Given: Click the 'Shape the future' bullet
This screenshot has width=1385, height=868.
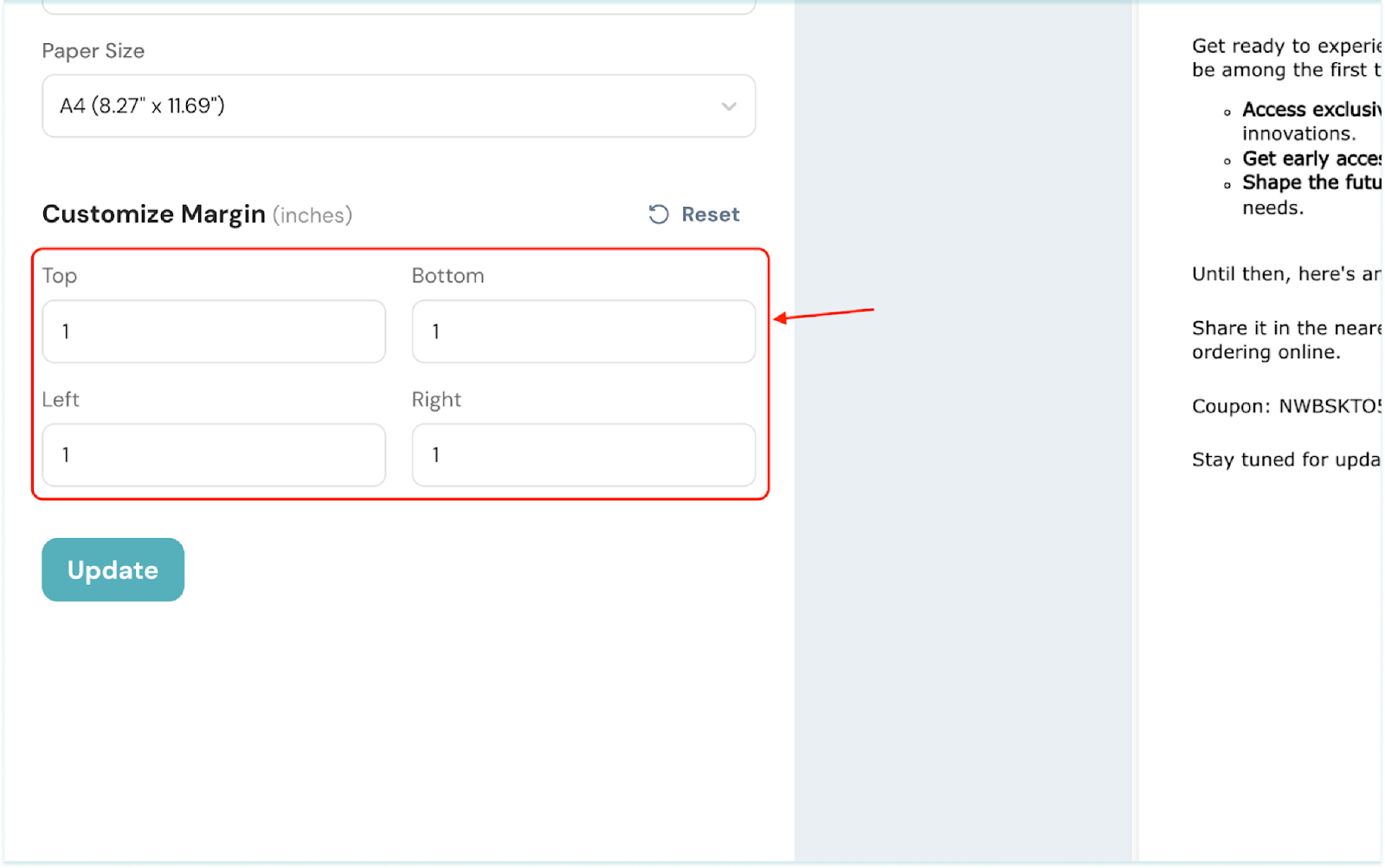Looking at the screenshot, I should coord(1311,183).
